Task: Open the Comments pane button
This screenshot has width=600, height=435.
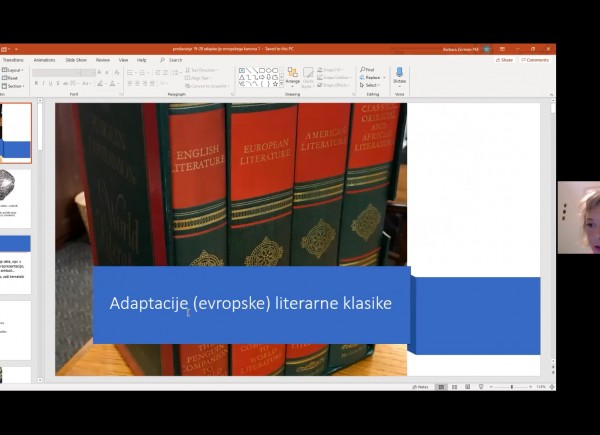Action: [x=535, y=60]
